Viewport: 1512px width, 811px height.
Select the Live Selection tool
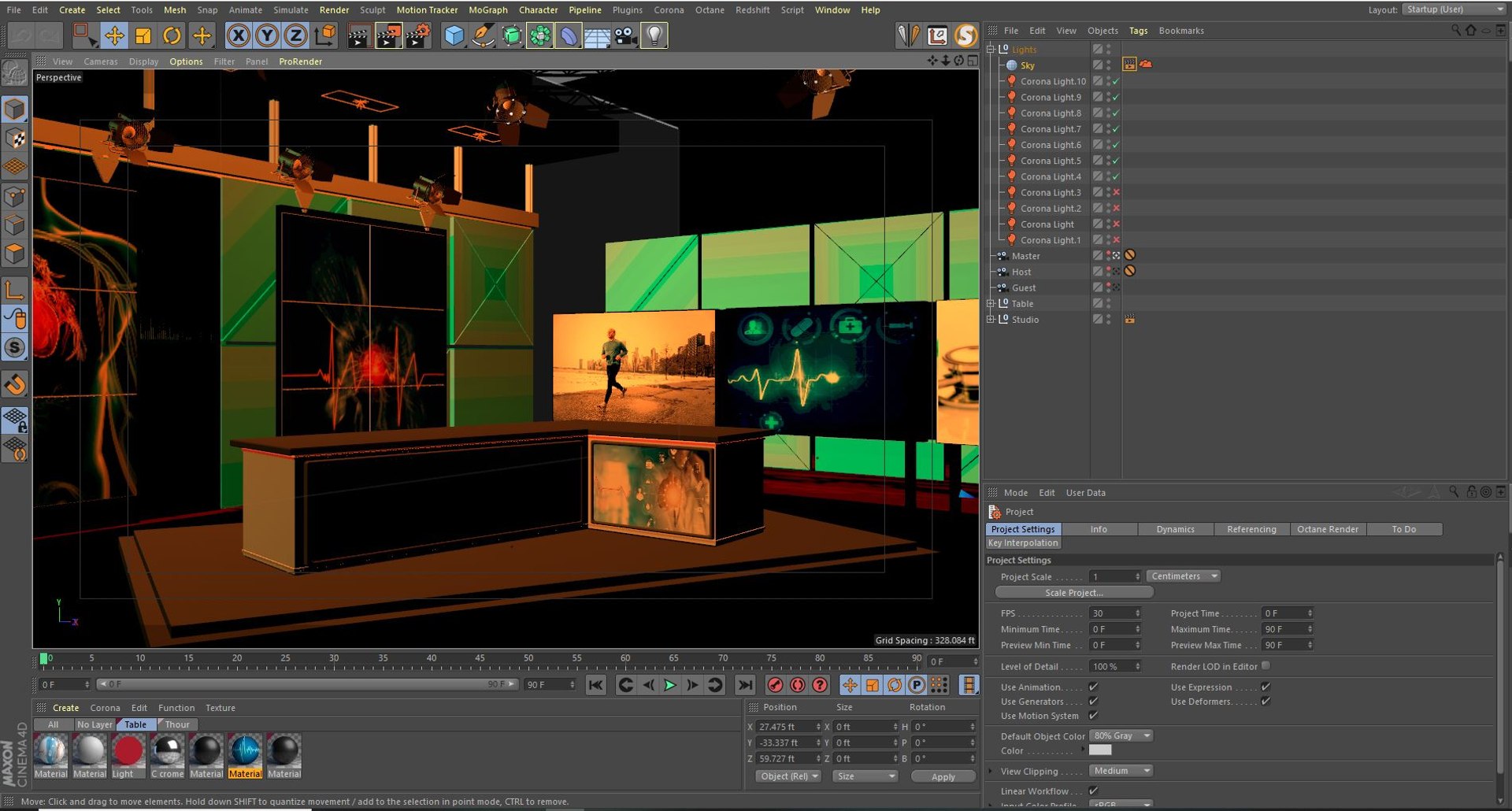[83, 35]
